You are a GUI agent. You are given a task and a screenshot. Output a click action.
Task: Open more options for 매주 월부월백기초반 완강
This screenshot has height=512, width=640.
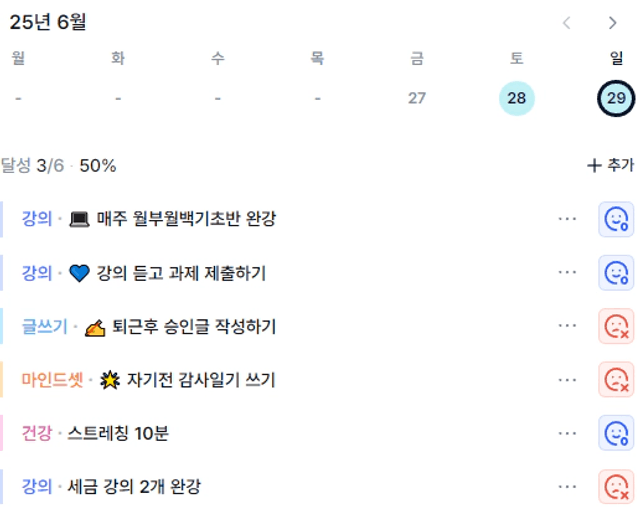(567, 219)
